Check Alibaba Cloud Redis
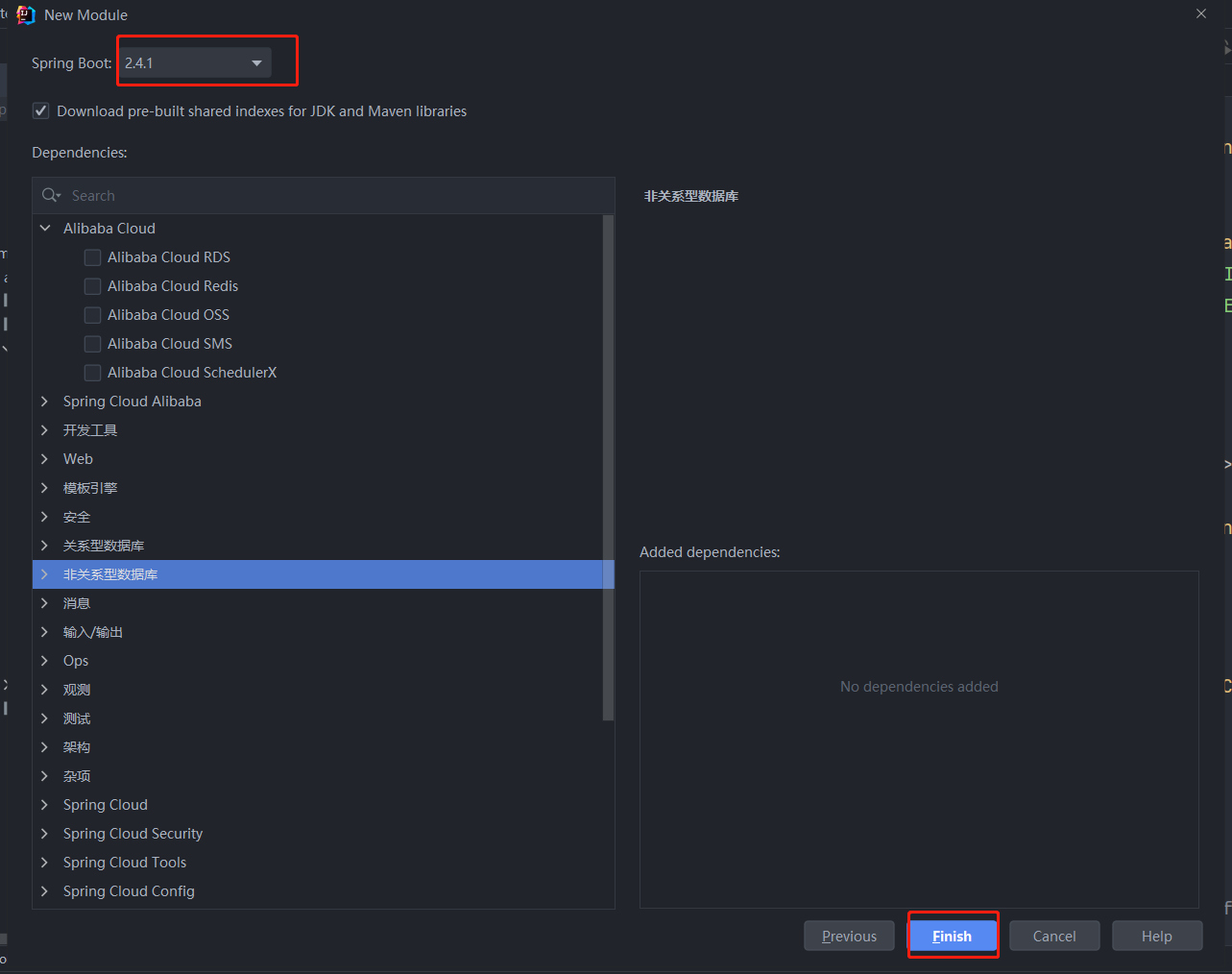Viewport: 1232px width, 974px height. click(93, 286)
